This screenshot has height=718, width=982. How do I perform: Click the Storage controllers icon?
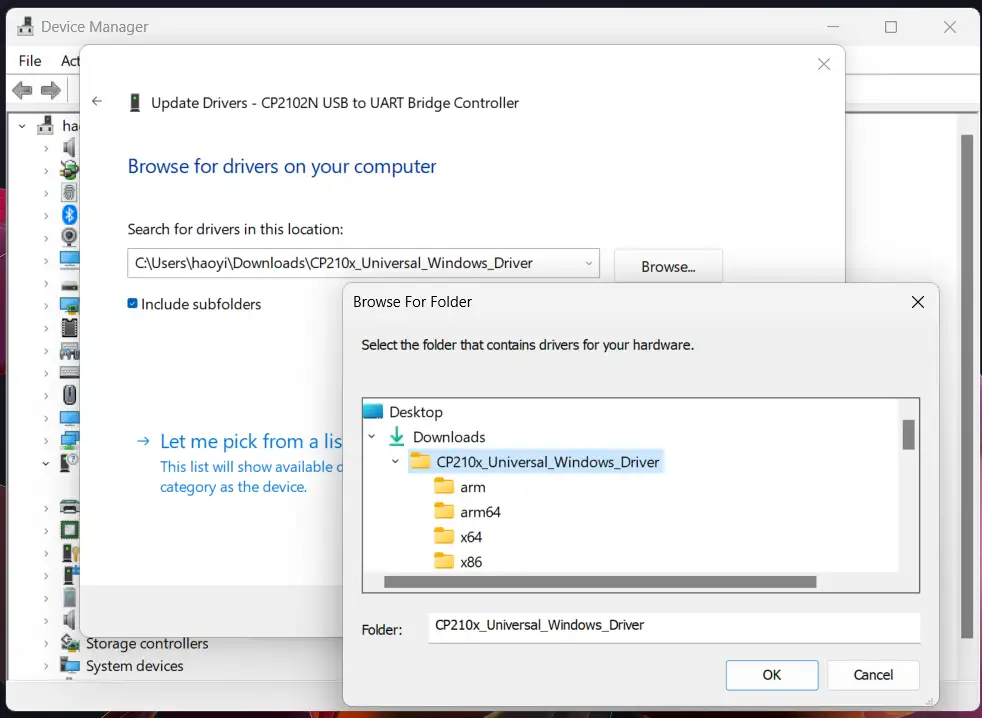[x=68, y=643]
